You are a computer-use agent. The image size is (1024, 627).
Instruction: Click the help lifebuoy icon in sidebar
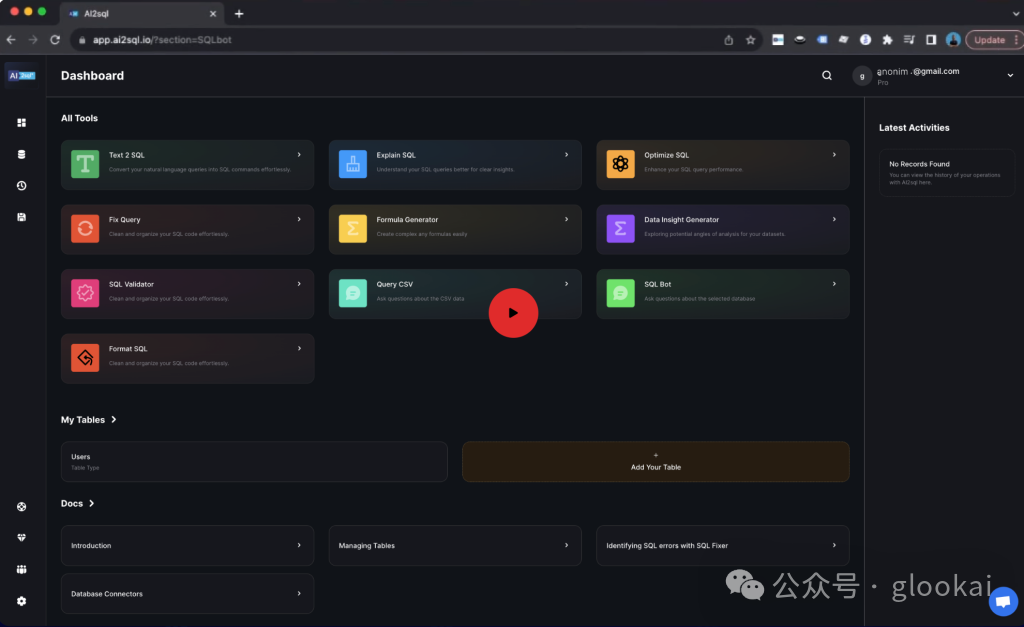(22, 506)
